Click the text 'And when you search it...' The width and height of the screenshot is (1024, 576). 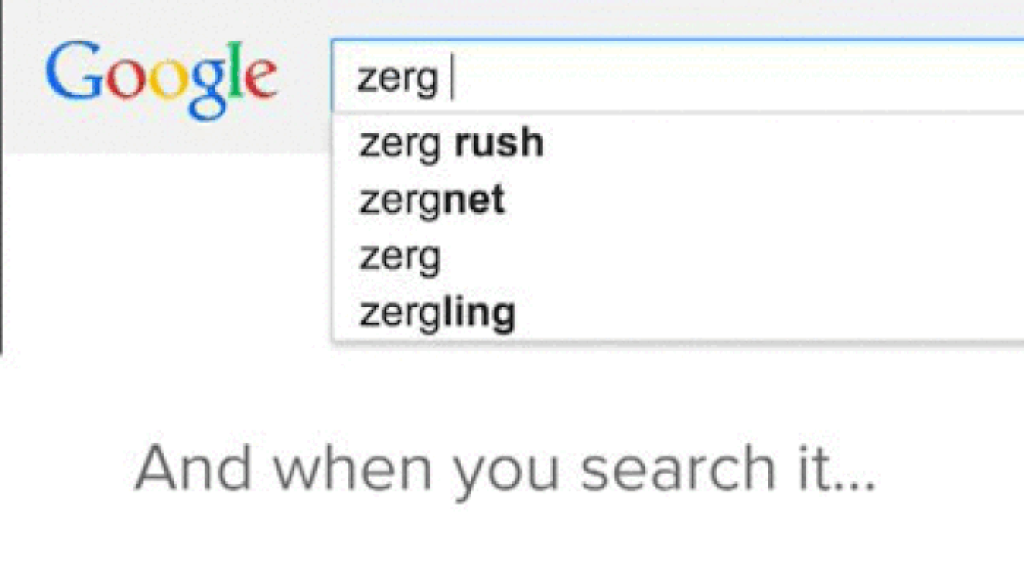pyautogui.click(x=505, y=465)
